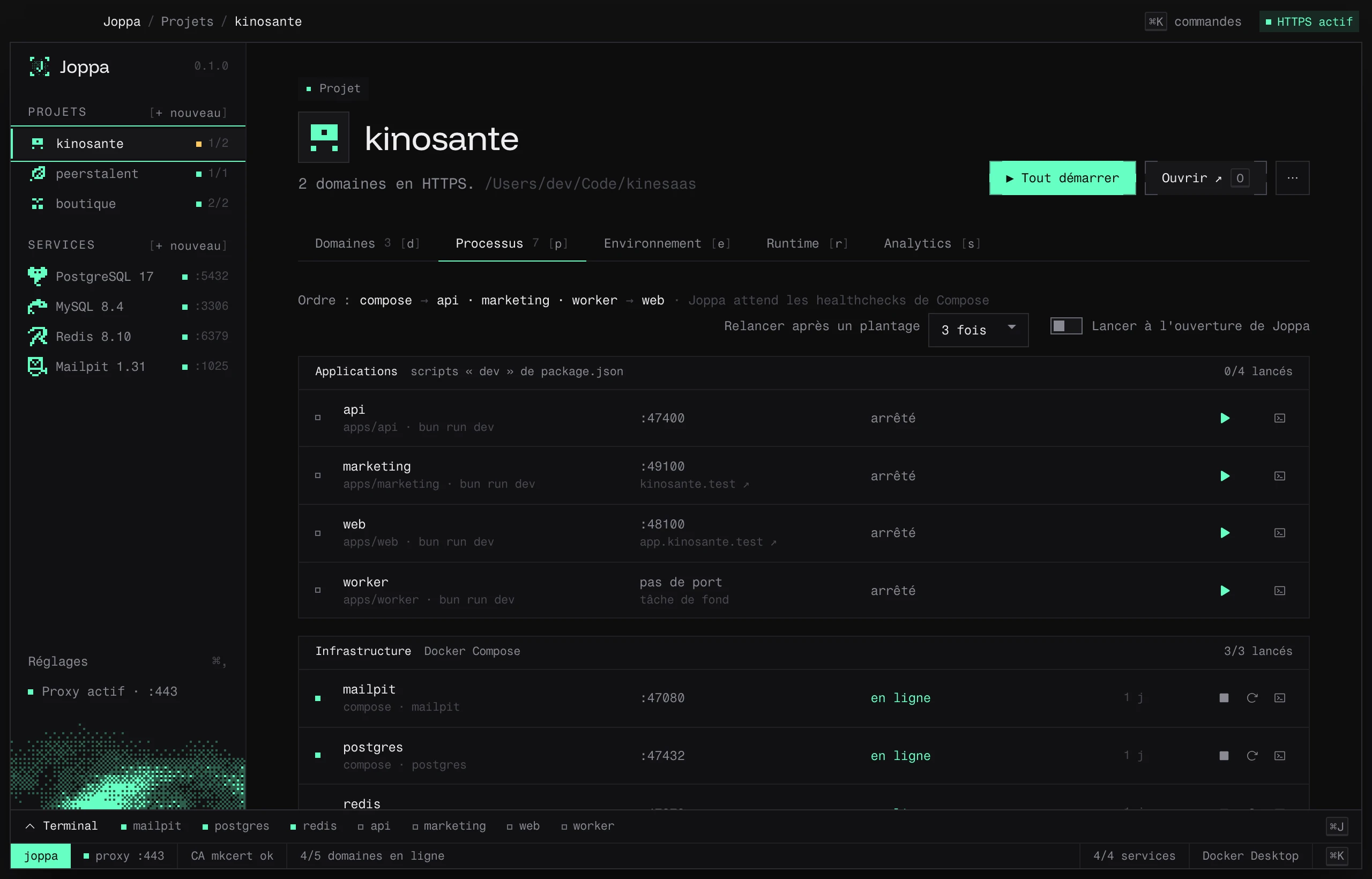Open the terminal icon for mailpit row
This screenshot has height=879, width=1372.
(1279, 698)
